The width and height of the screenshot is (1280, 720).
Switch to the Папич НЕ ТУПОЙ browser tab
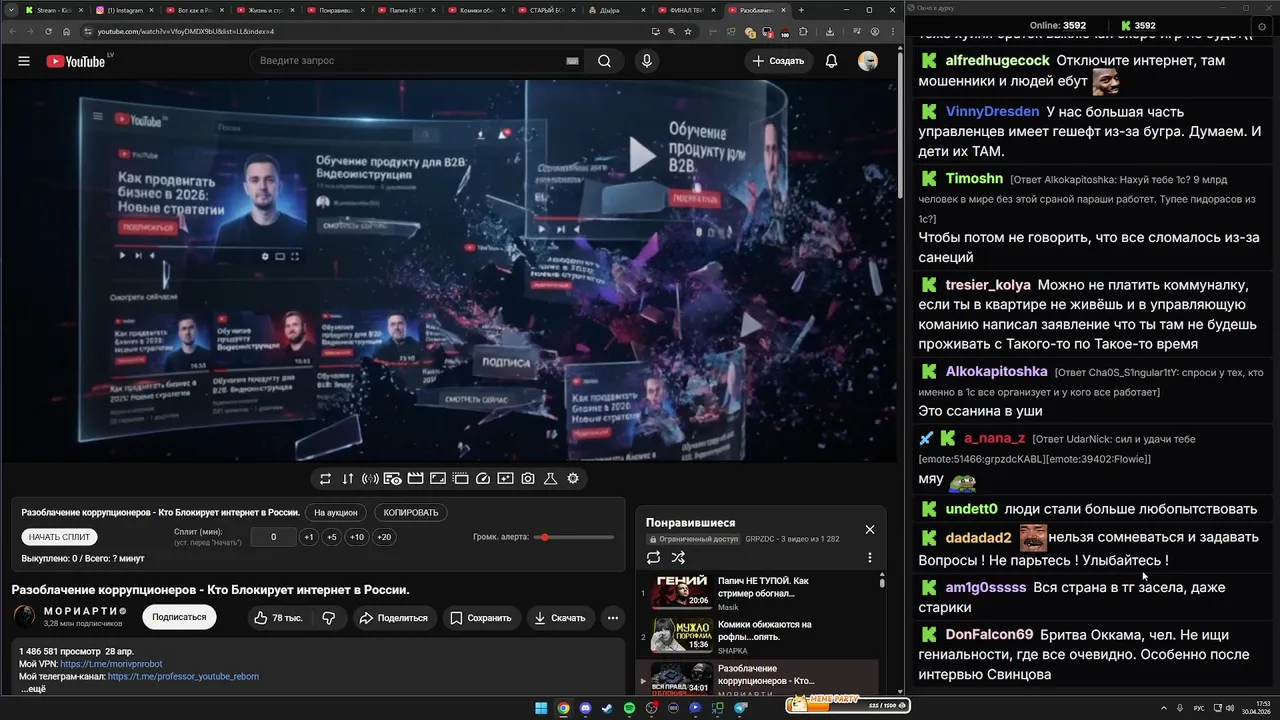point(406,10)
